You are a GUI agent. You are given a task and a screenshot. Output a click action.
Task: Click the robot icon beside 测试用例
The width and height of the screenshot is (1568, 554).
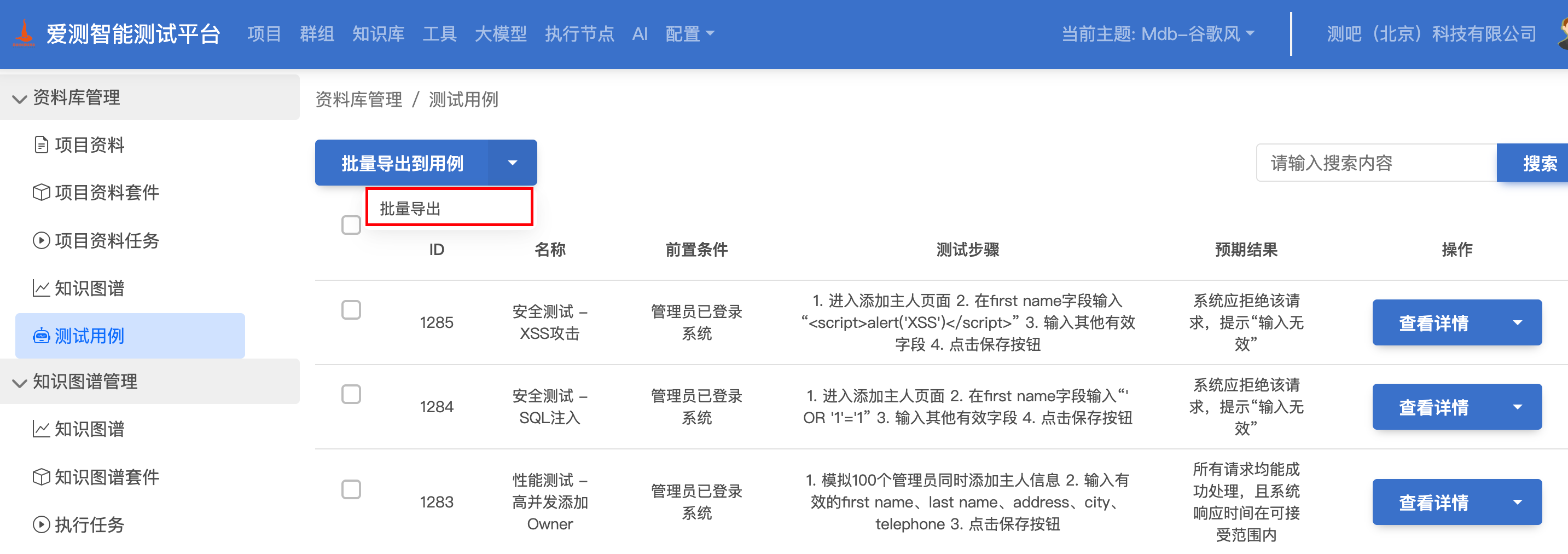pos(41,336)
